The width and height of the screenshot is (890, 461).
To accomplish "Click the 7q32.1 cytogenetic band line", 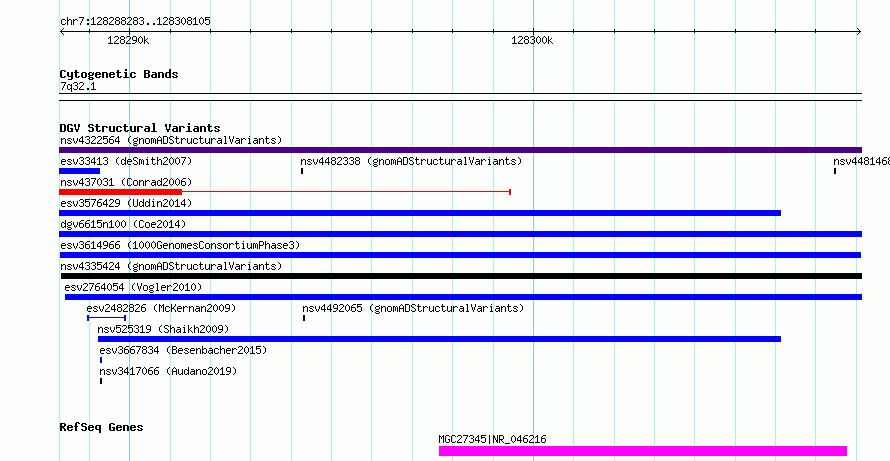I will click(460, 97).
